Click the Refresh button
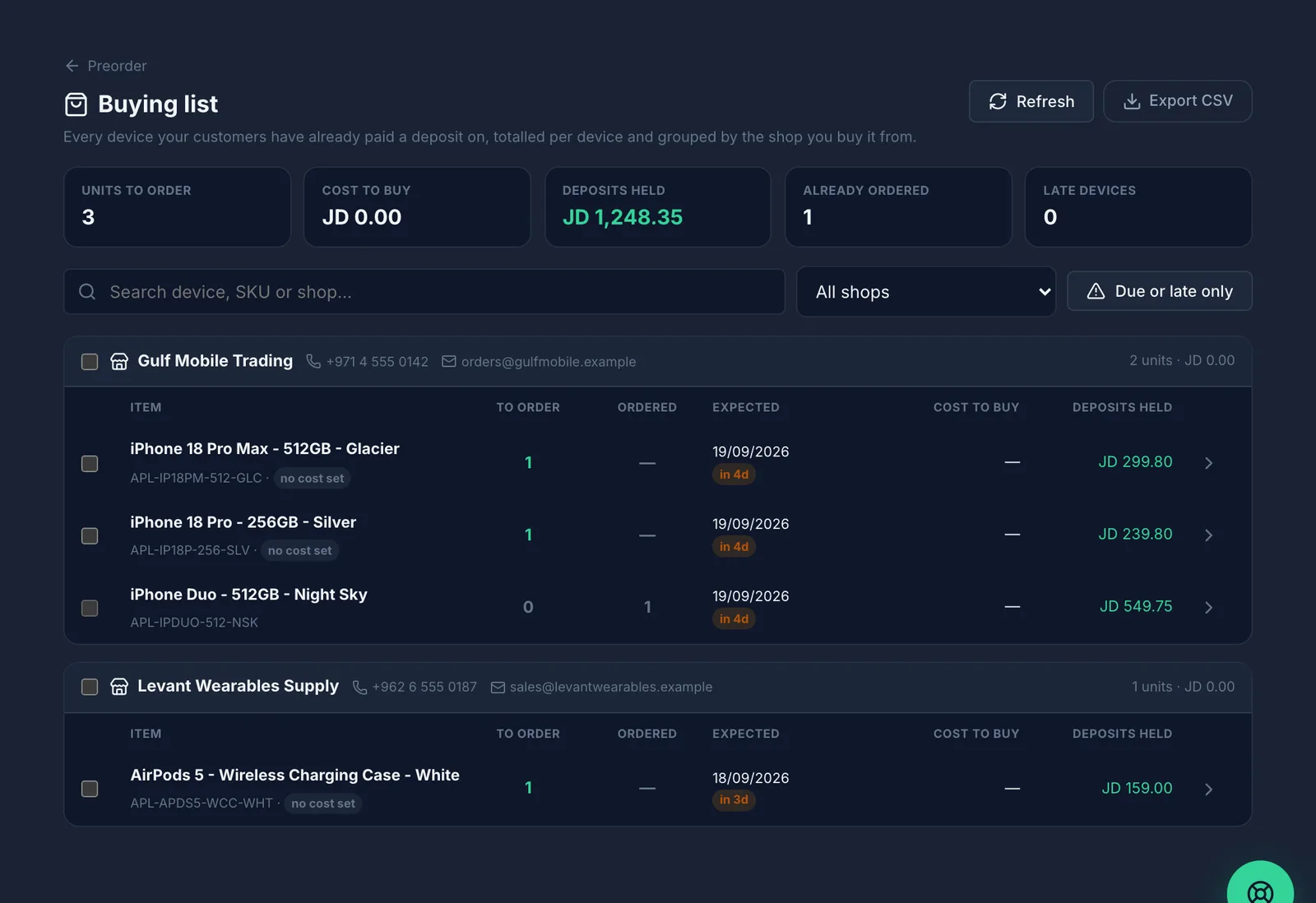Screen dimensions: 1316x903 tap(1031, 101)
